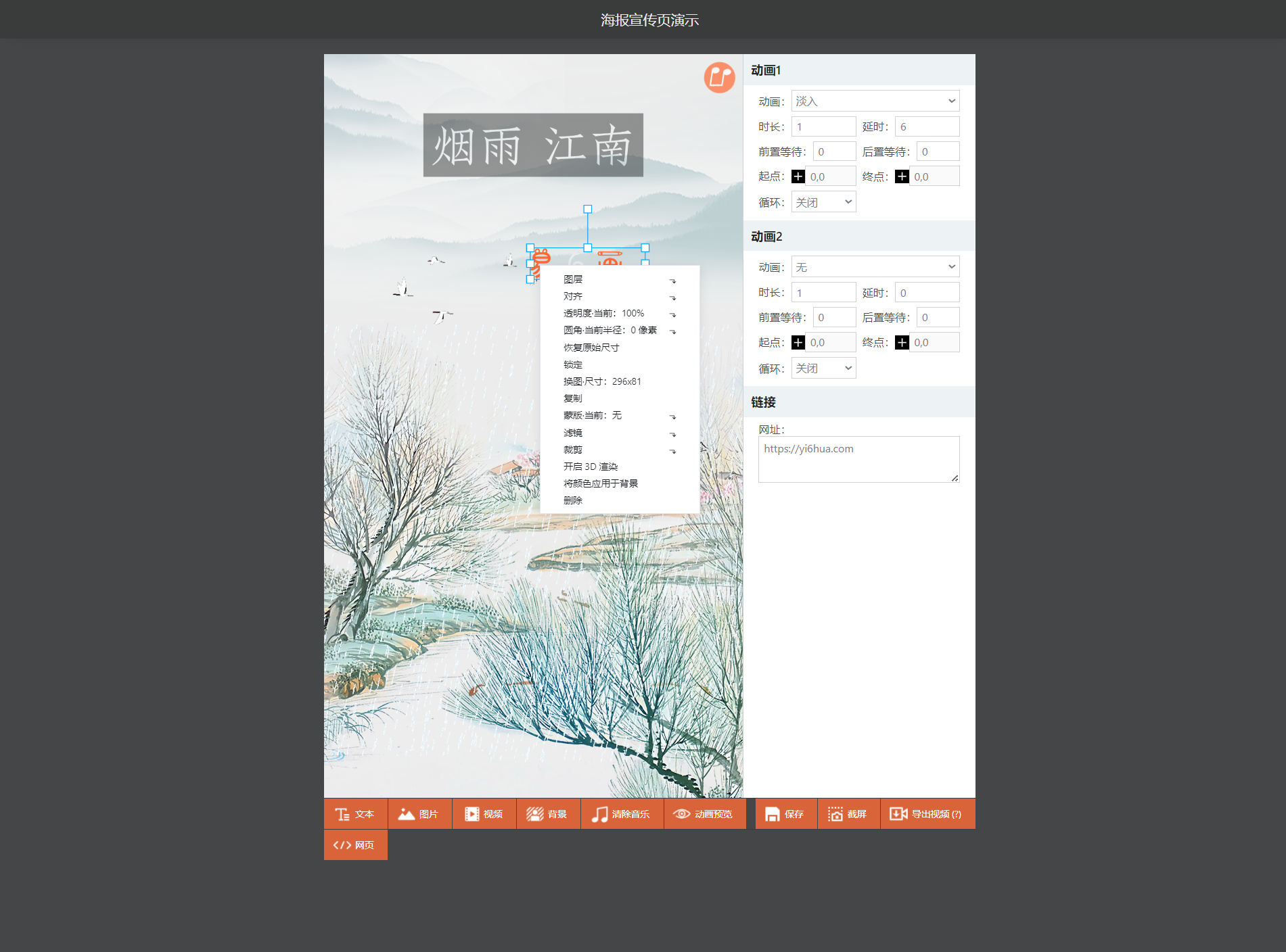Image resolution: width=1286 pixels, height=952 pixels.
Task: Expand the 裁剪 crop submenu
Action: click(620, 450)
